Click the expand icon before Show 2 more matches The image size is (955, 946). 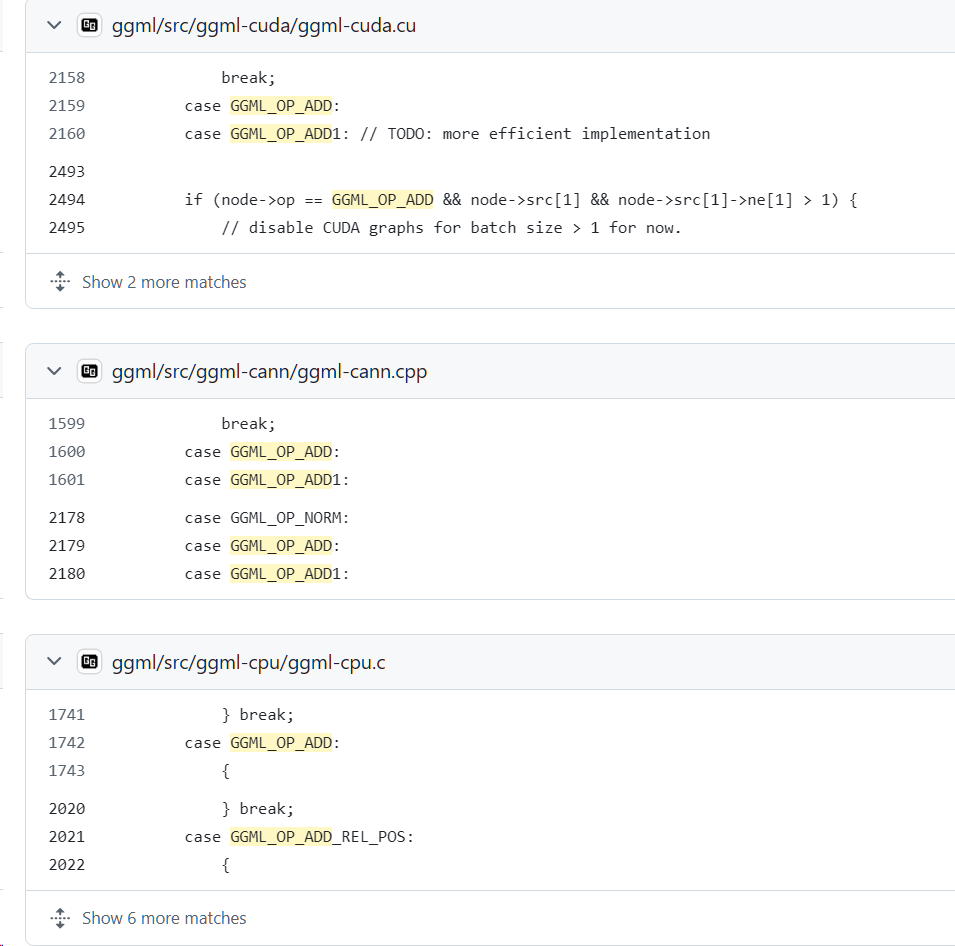pos(60,282)
